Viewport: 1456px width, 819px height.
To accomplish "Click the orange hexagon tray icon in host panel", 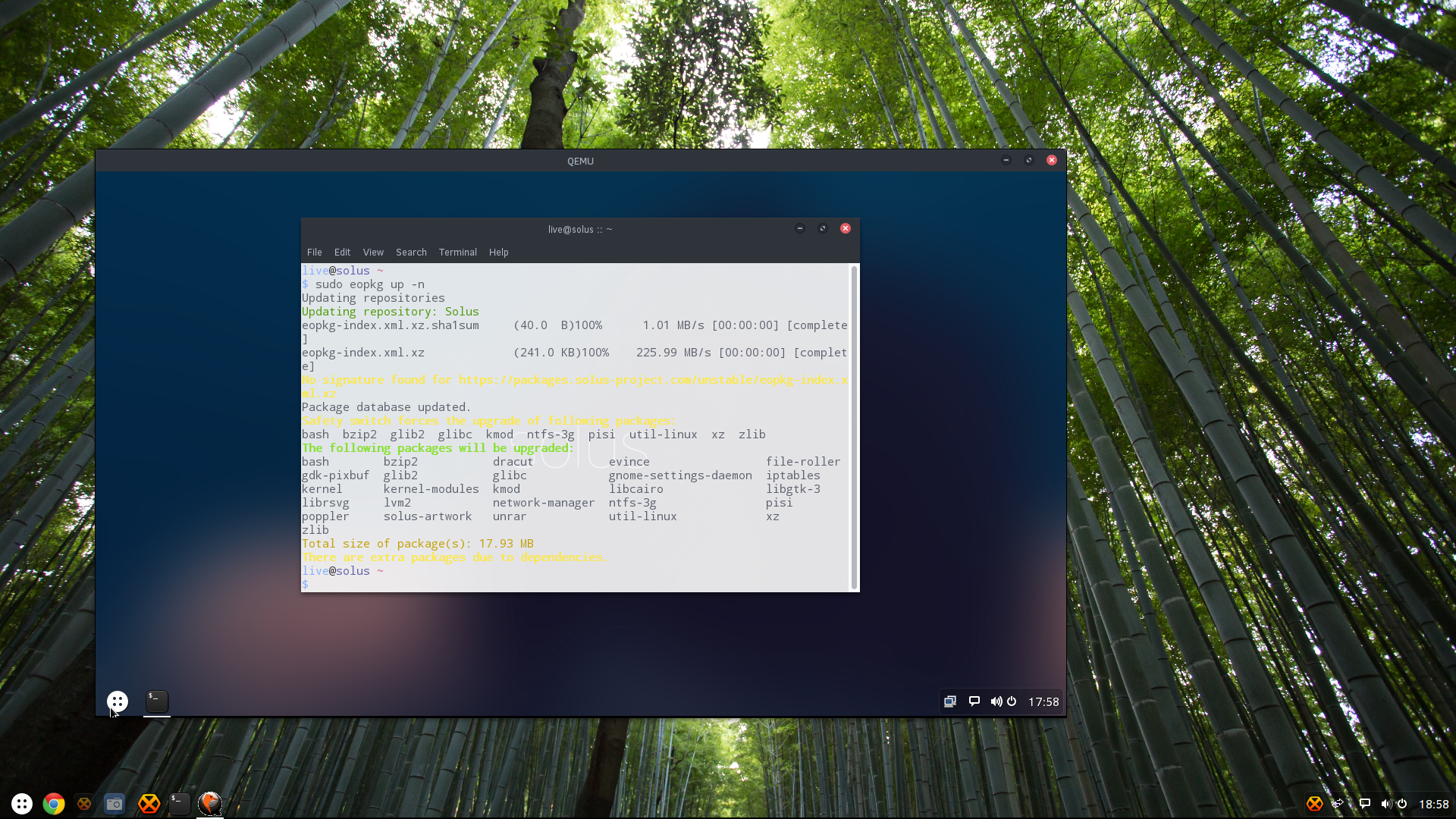I will pos(1315,804).
